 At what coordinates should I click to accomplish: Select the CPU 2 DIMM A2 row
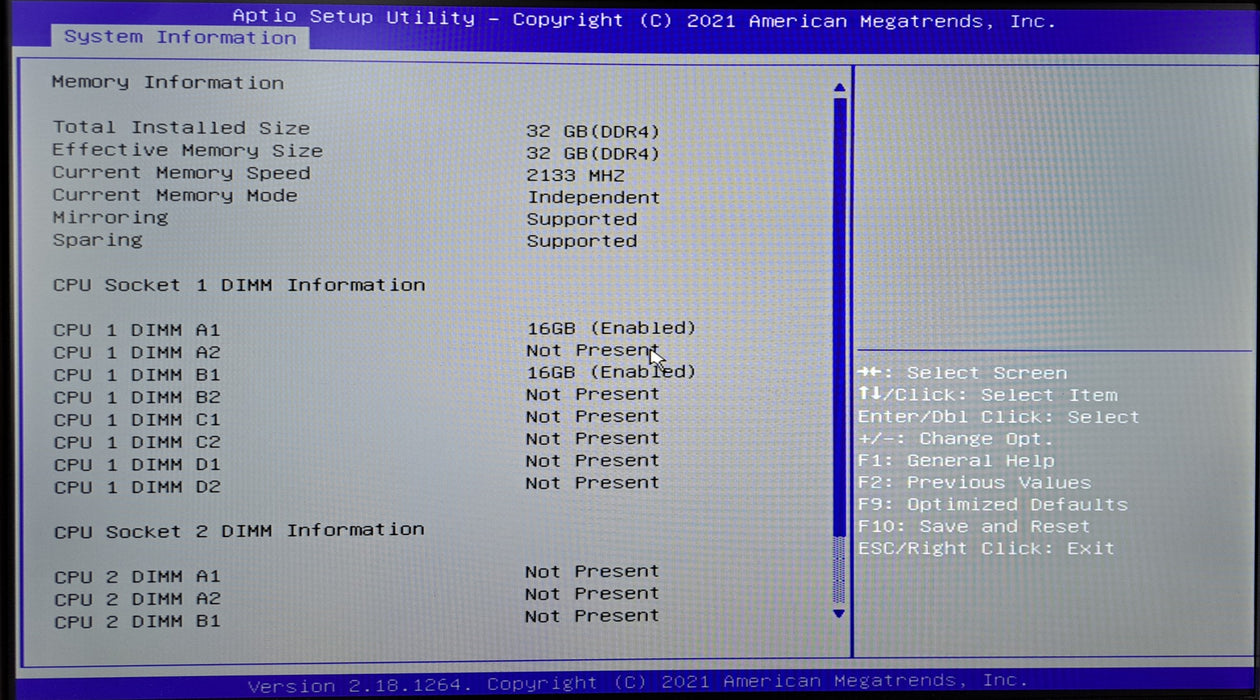coord(356,598)
